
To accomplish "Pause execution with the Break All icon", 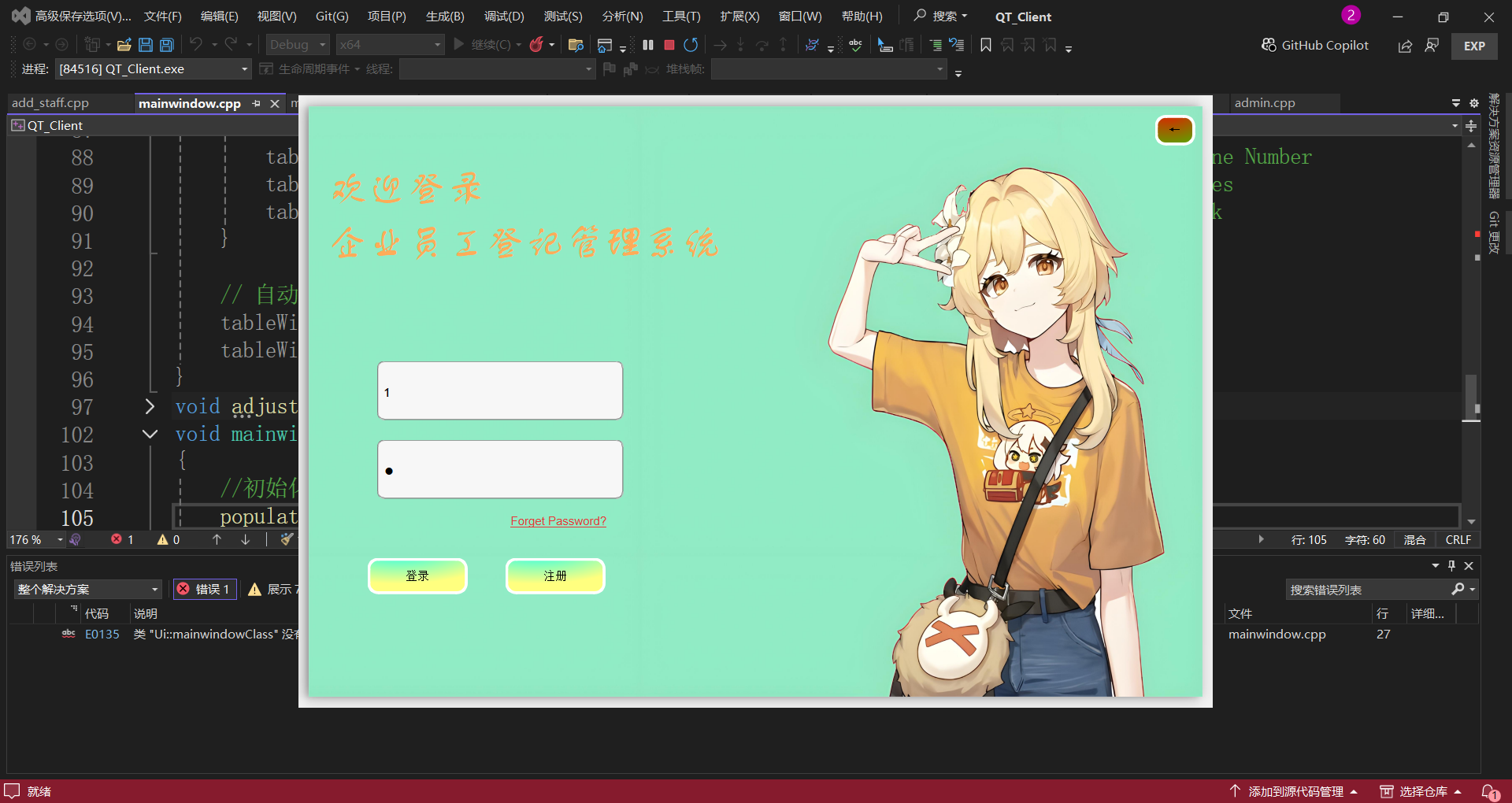I will (x=648, y=45).
